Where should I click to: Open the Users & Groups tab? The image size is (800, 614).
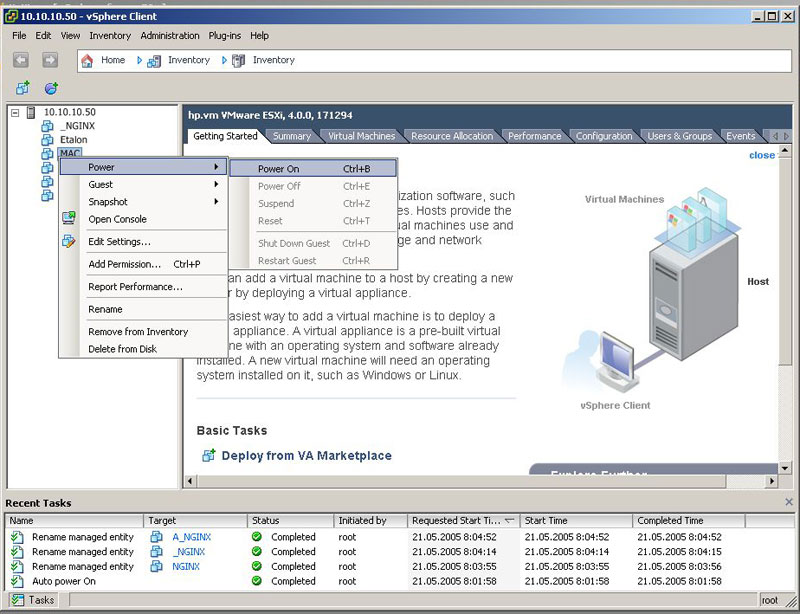point(680,136)
